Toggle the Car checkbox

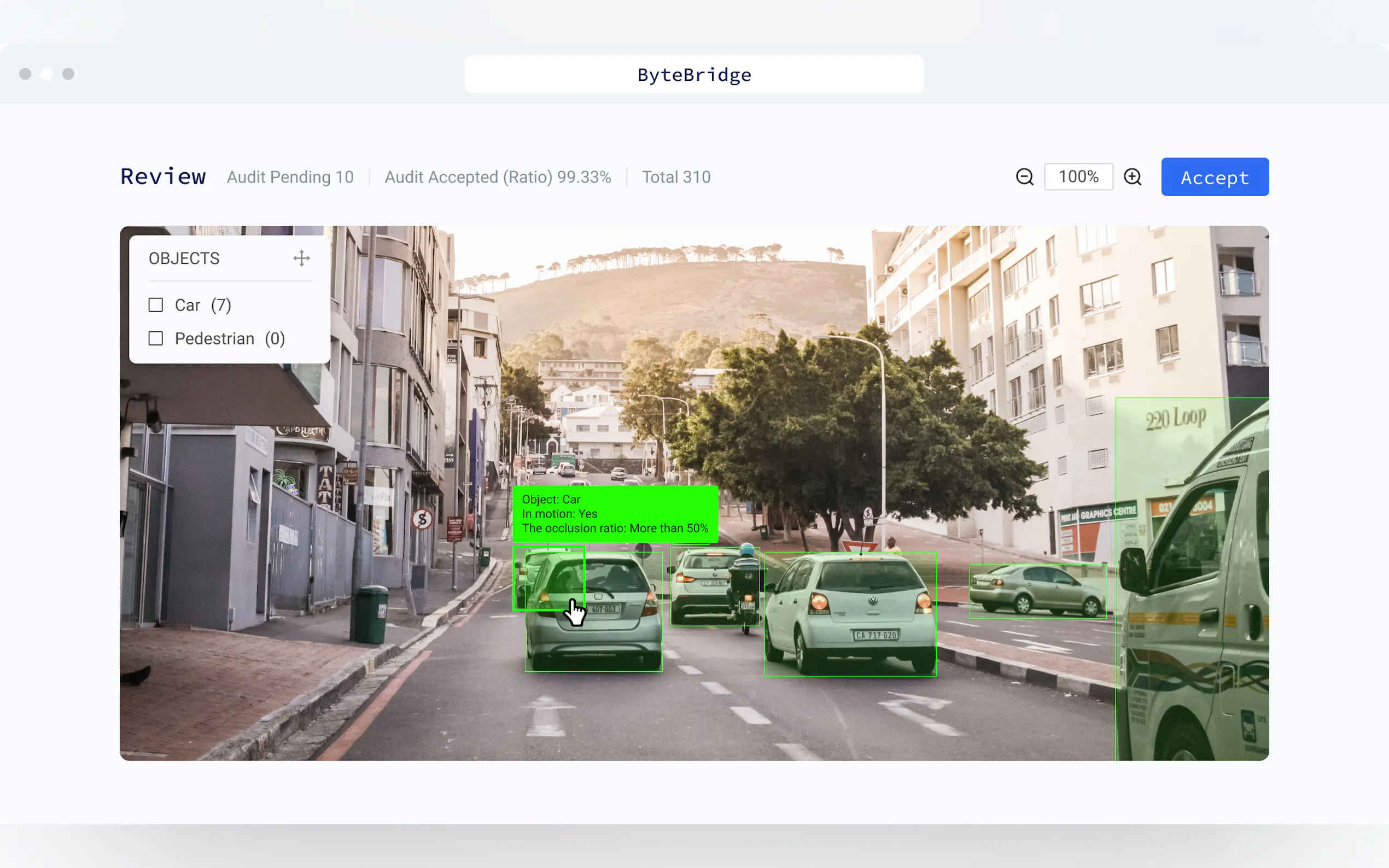pos(156,305)
